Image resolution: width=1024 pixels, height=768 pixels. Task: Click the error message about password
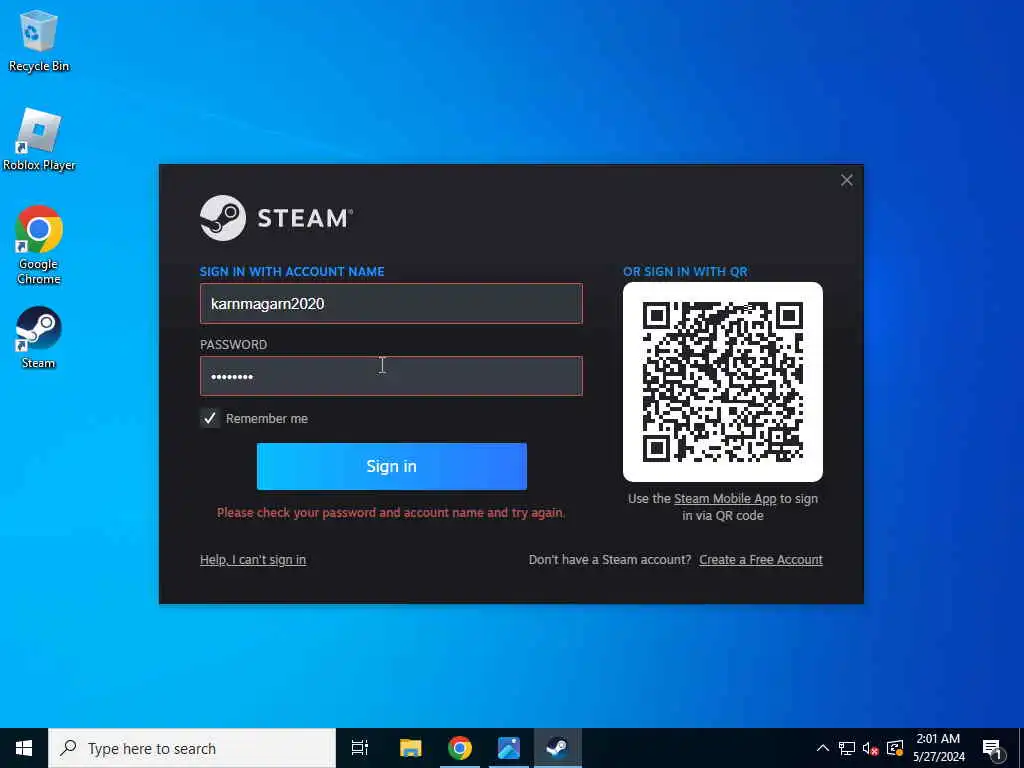pyautogui.click(x=391, y=513)
